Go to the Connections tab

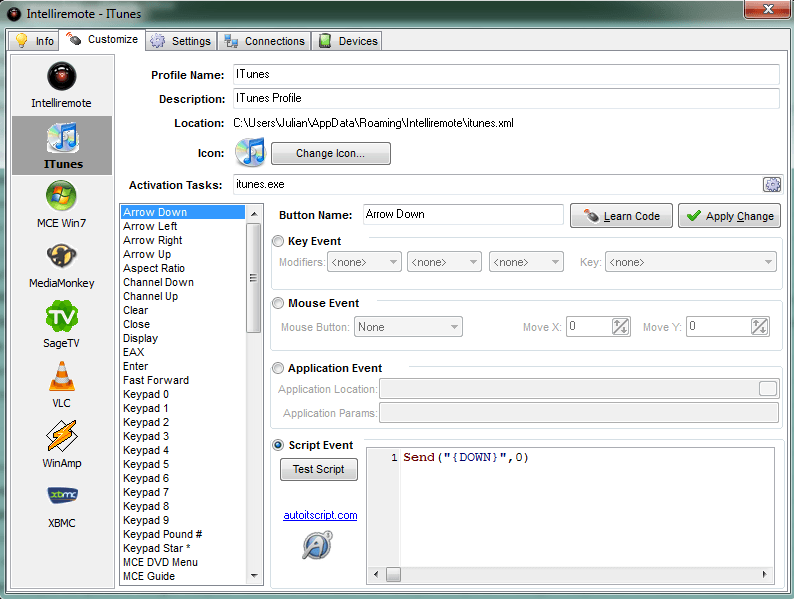(x=264, y=41)
